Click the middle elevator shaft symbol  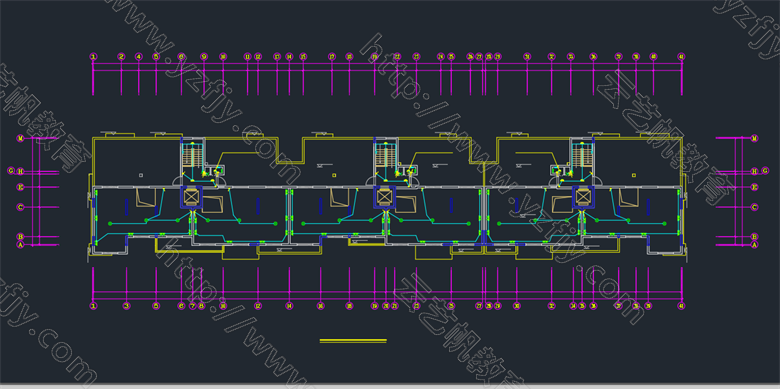[x=384, y=196]
